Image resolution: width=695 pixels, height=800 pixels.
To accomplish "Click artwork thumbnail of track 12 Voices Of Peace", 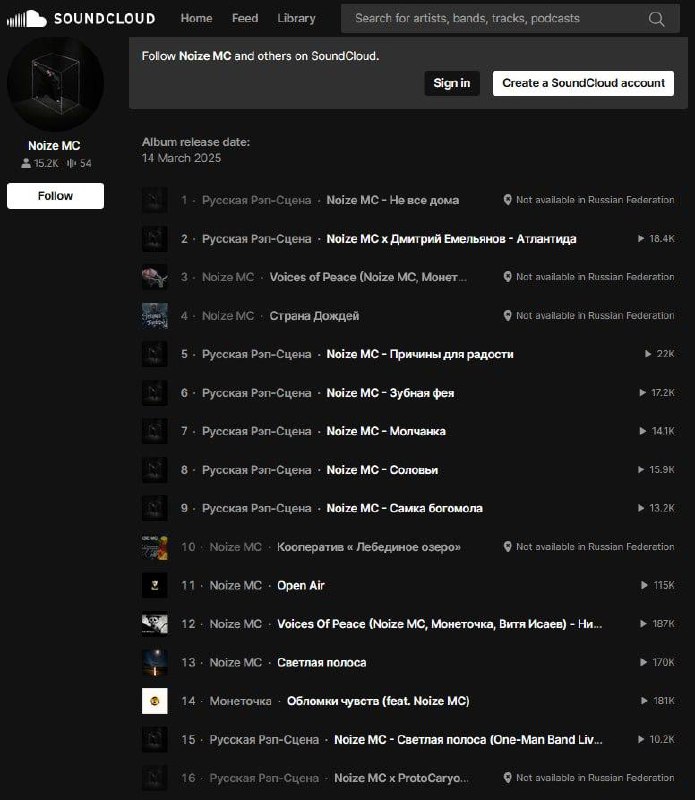I will [155, 624].
